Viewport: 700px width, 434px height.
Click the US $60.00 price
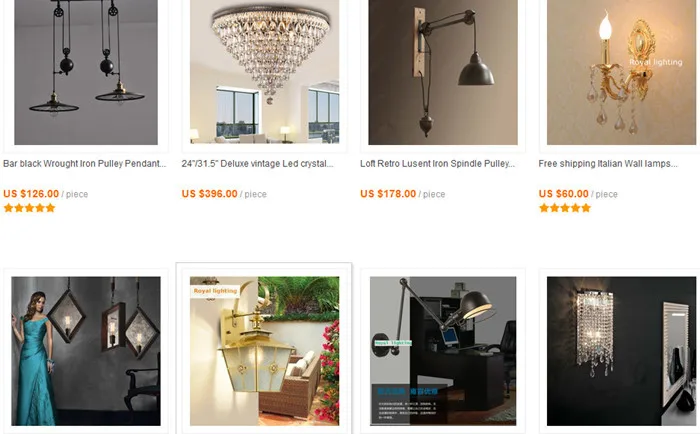(563, 194)
